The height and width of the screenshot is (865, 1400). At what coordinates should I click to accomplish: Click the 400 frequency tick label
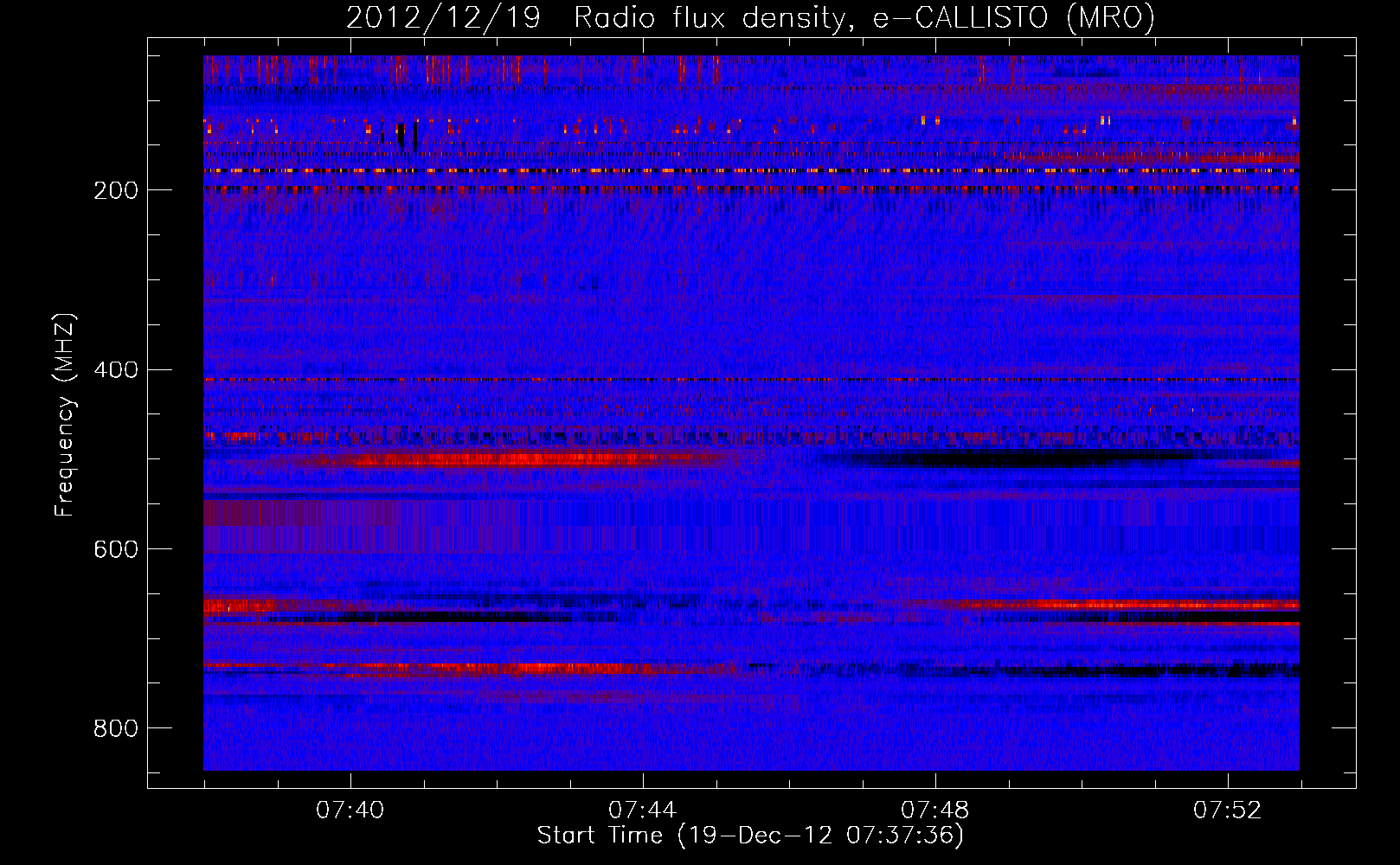[115, 370]
